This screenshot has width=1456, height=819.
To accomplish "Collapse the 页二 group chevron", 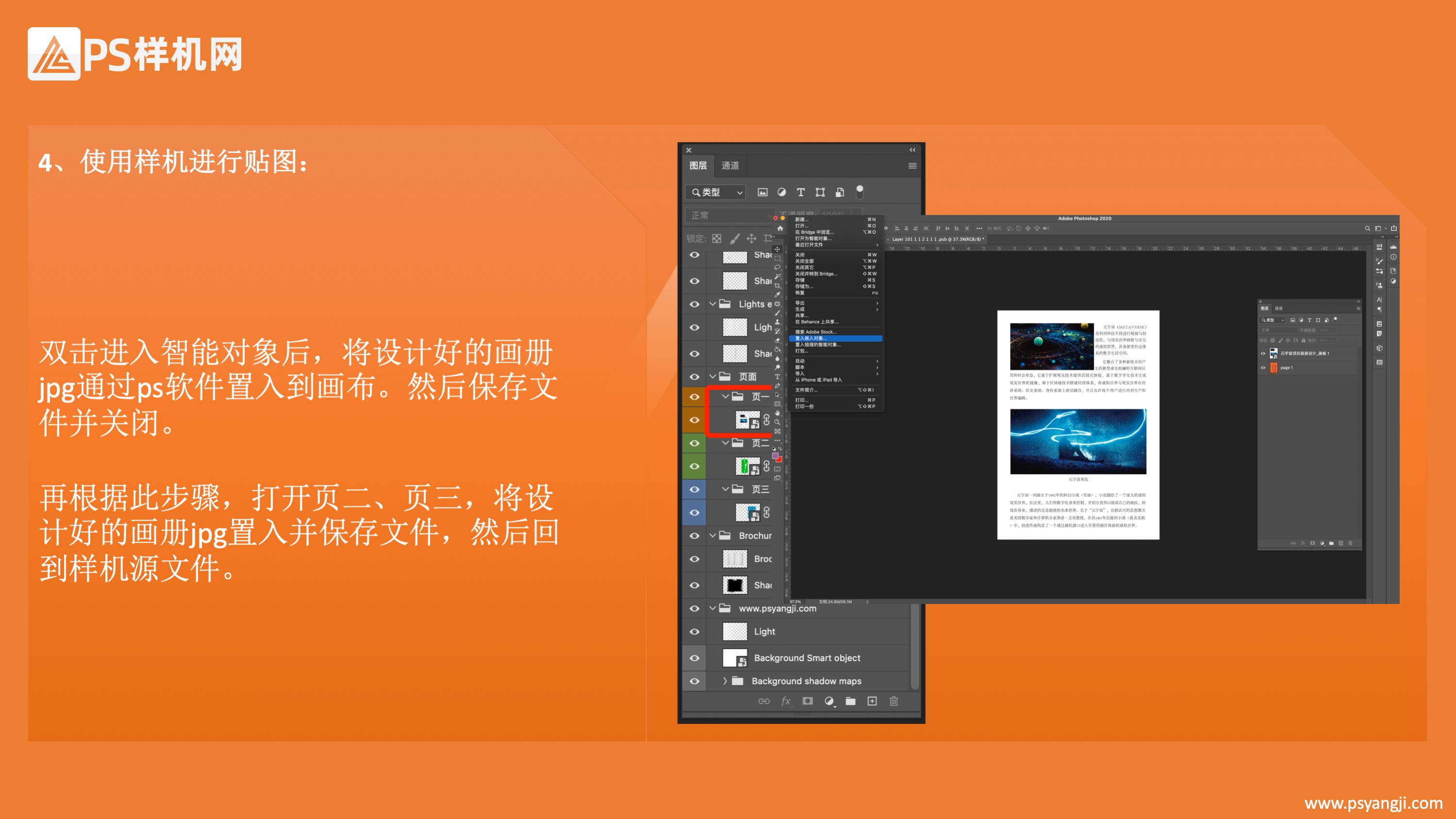I will 725,443.
